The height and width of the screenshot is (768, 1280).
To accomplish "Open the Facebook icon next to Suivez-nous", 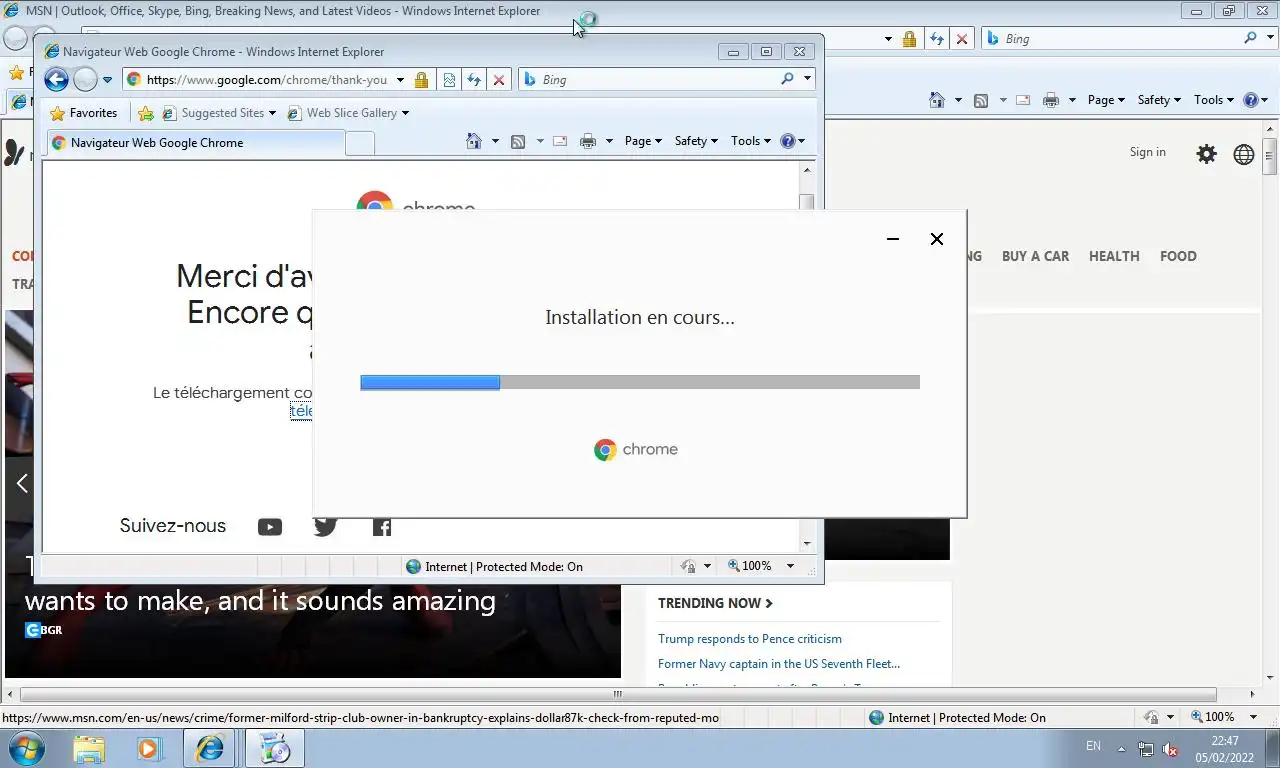I will tap(382, 527).
